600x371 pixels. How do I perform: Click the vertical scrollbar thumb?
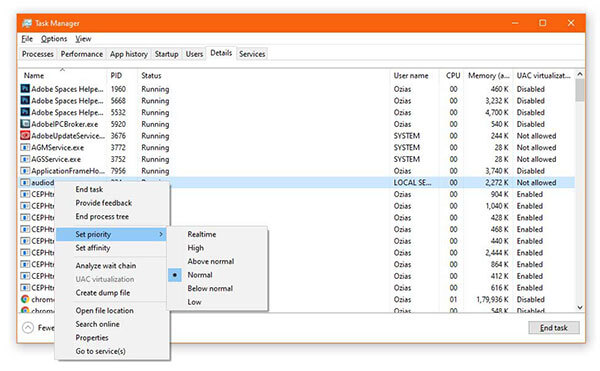tap(580, 90)
